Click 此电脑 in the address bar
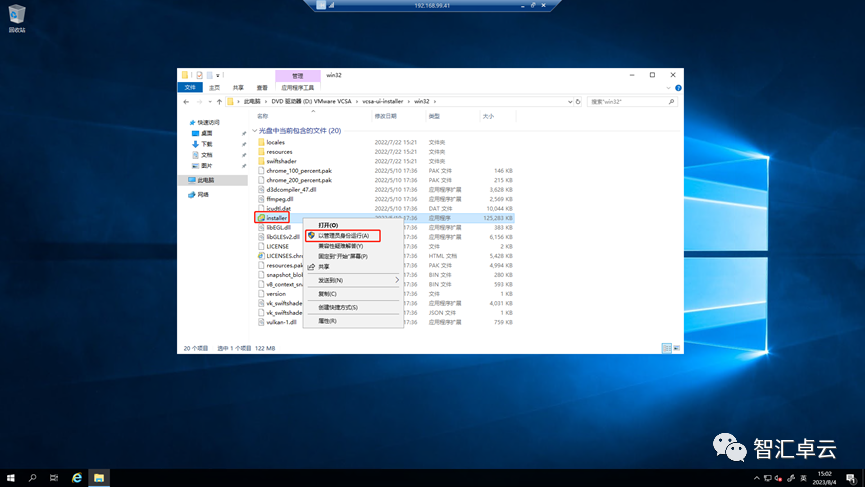 pyautogui.click(x=252, y=101)
